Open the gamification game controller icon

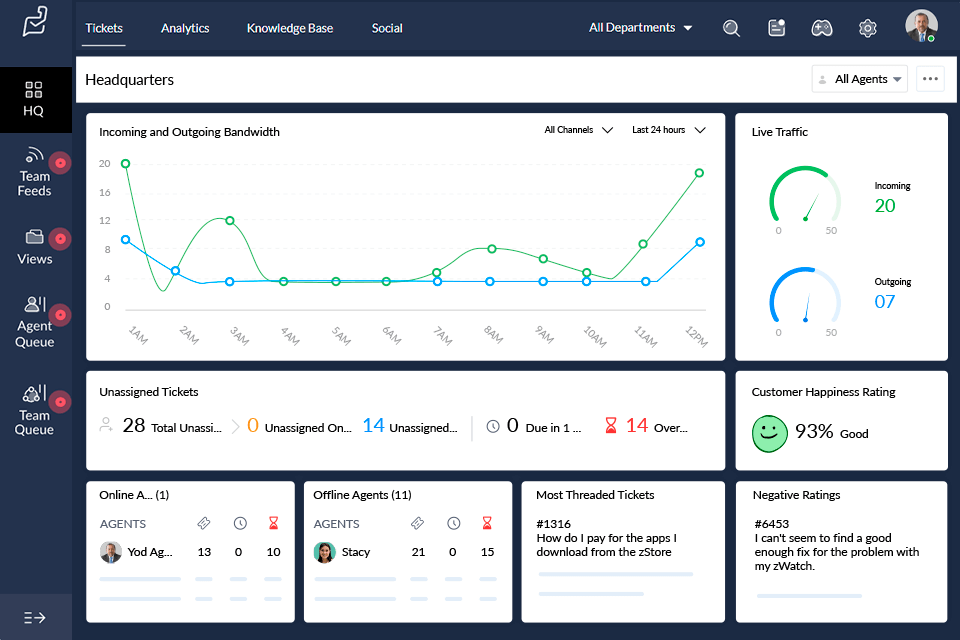[822, 28]
